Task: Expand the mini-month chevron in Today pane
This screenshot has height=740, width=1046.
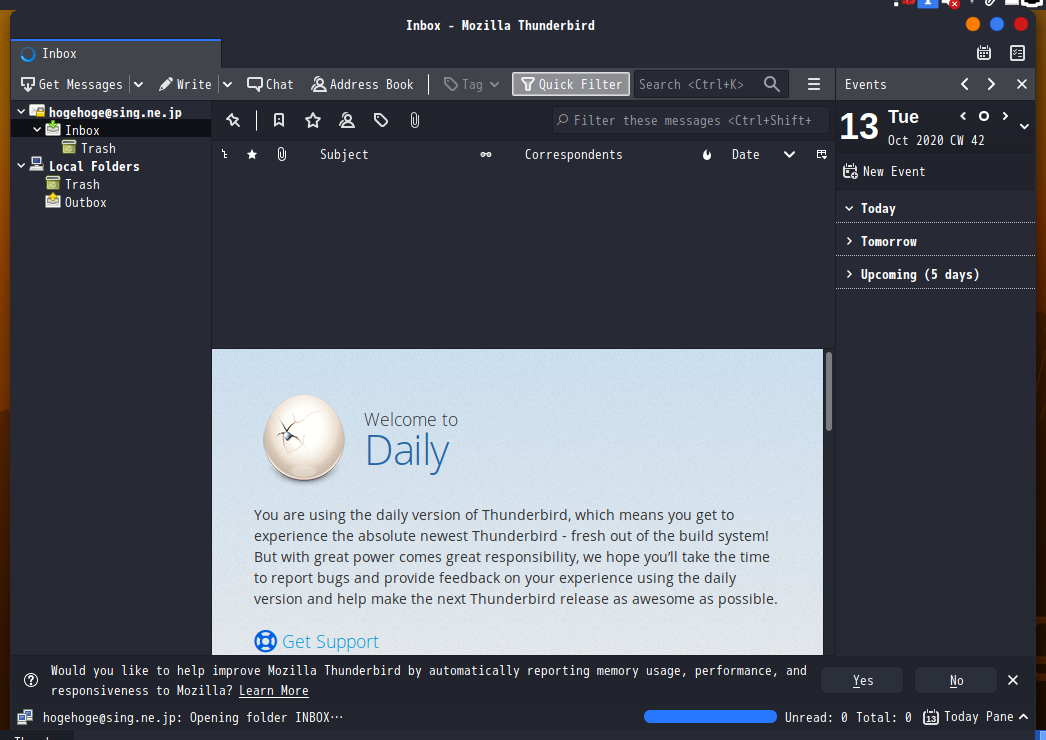Action: click(x=1024, y=127)
